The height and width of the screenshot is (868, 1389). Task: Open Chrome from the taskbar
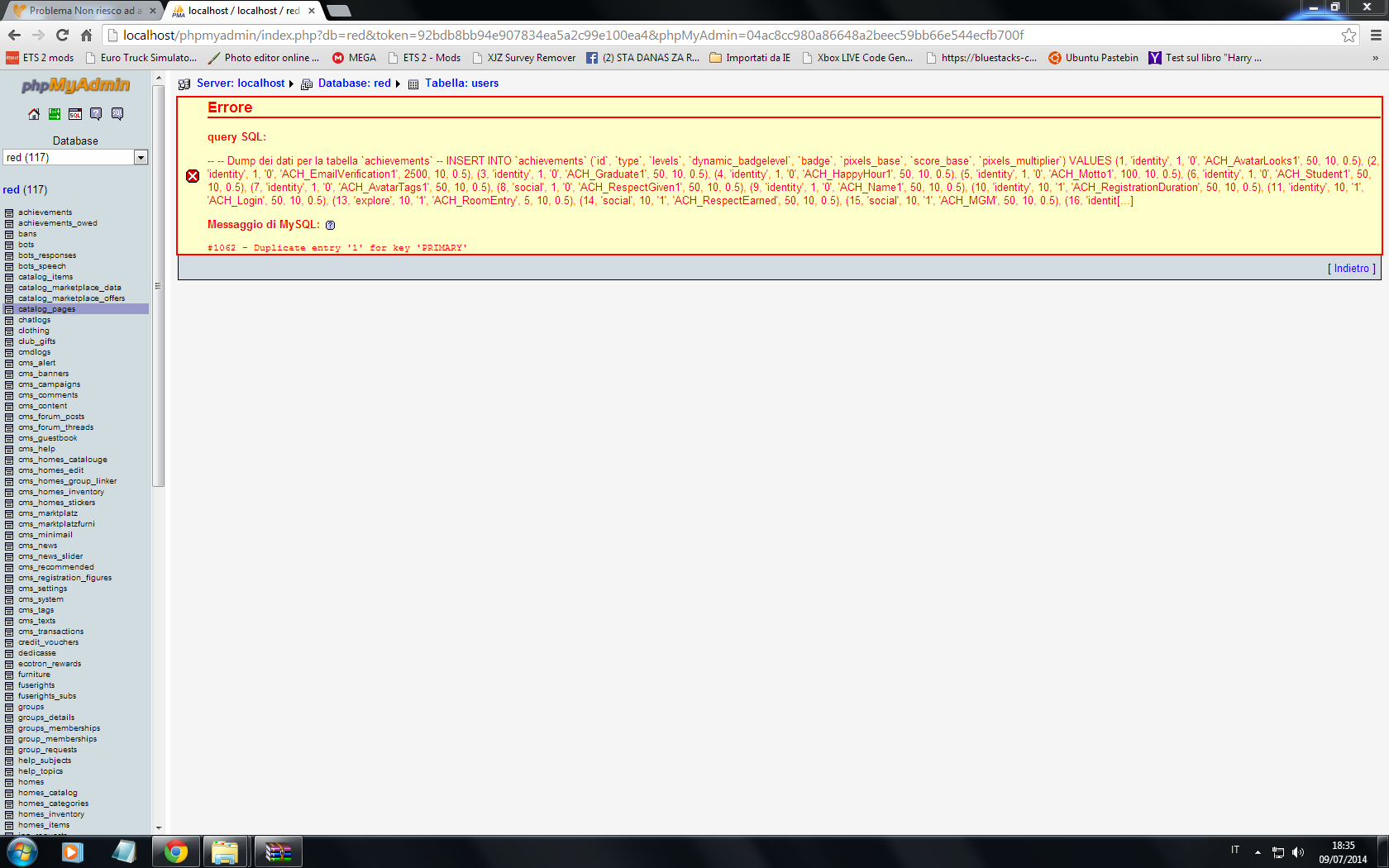175,851
